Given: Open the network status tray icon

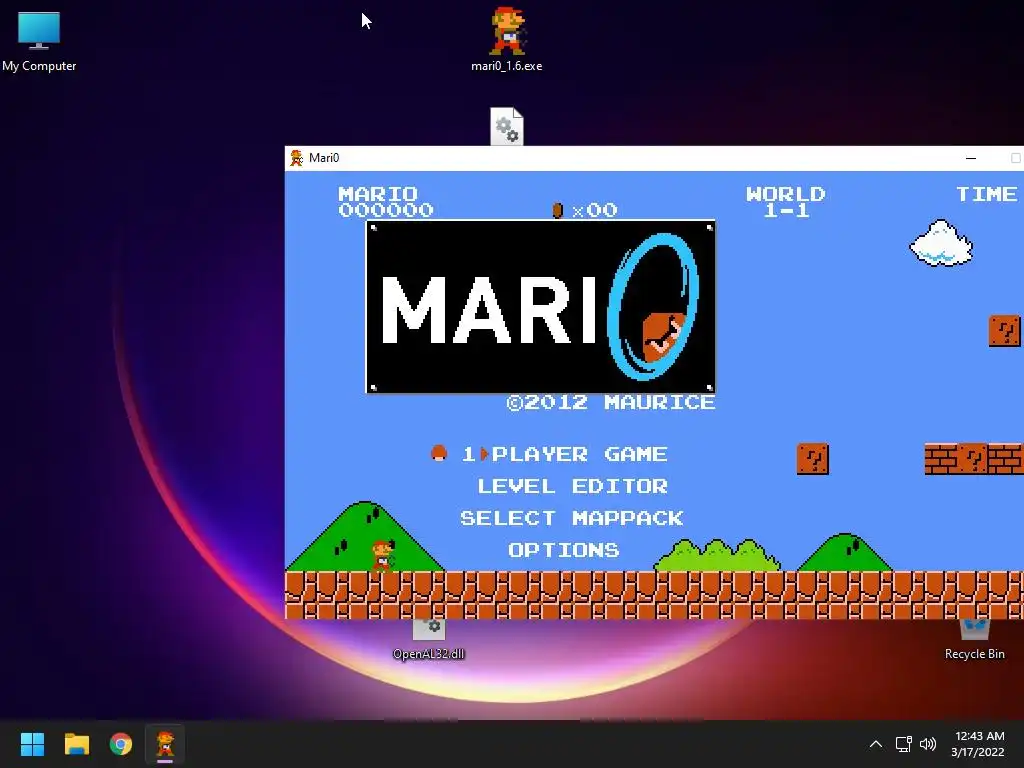Looking at the screenshot, I should [x=903, y=744].
